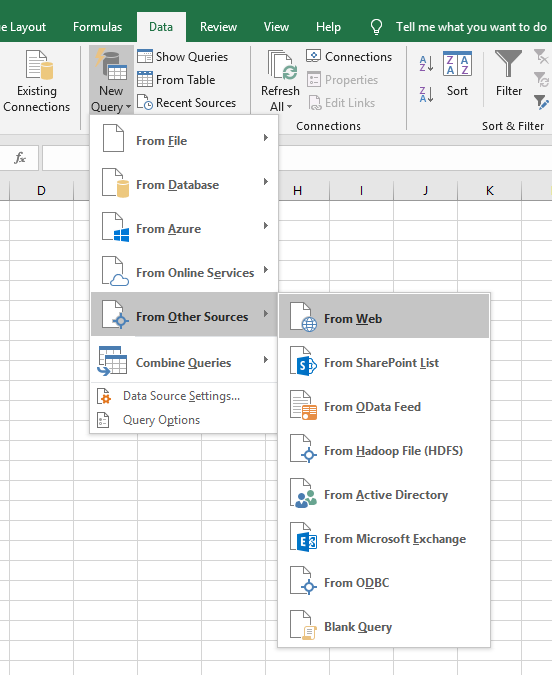Open Refresh All dropdown arrow
Viewport: 552px width, 675px height.
click(289, 106)
